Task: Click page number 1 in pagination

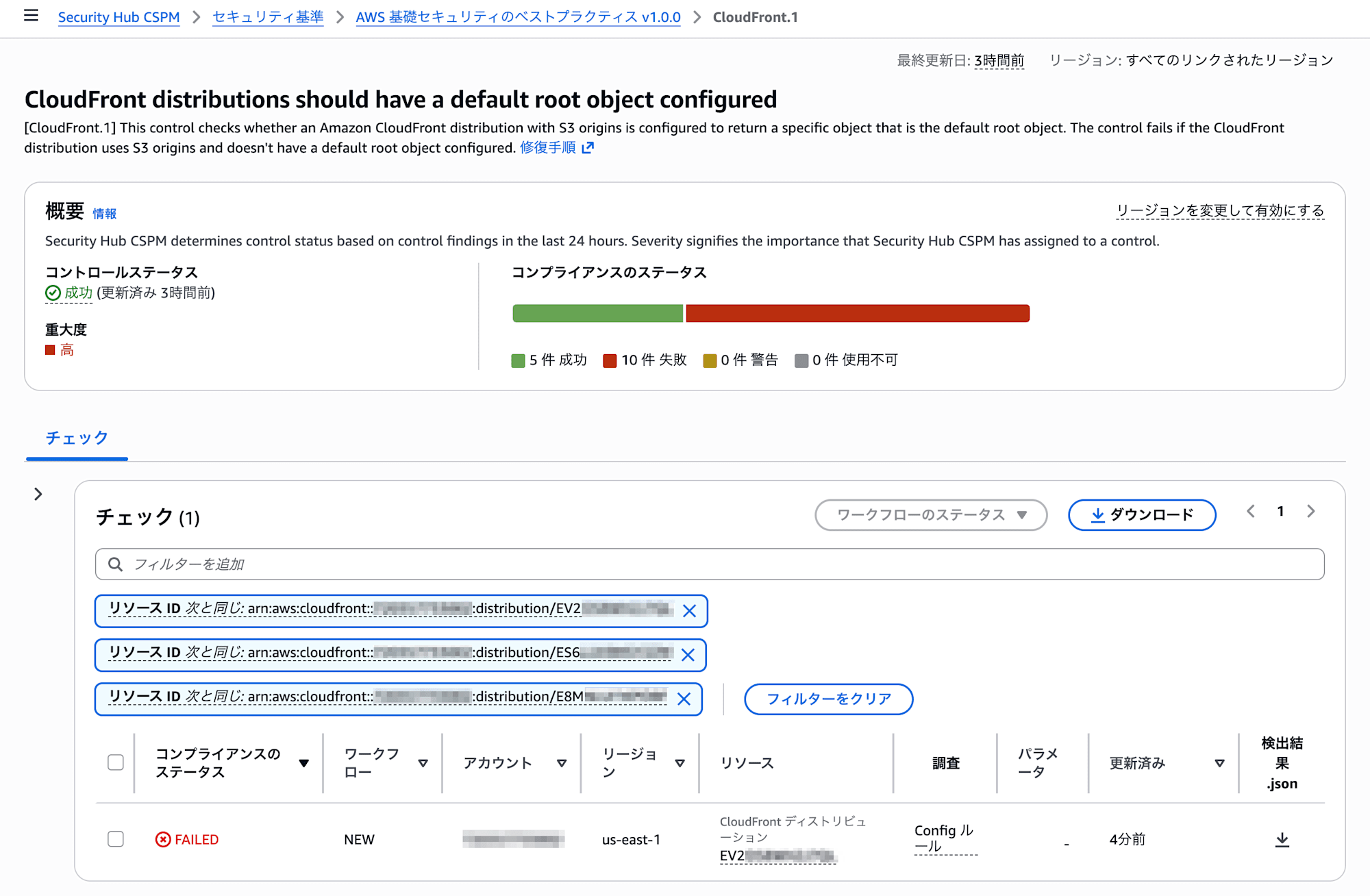Action: [x=1280, y=512]
